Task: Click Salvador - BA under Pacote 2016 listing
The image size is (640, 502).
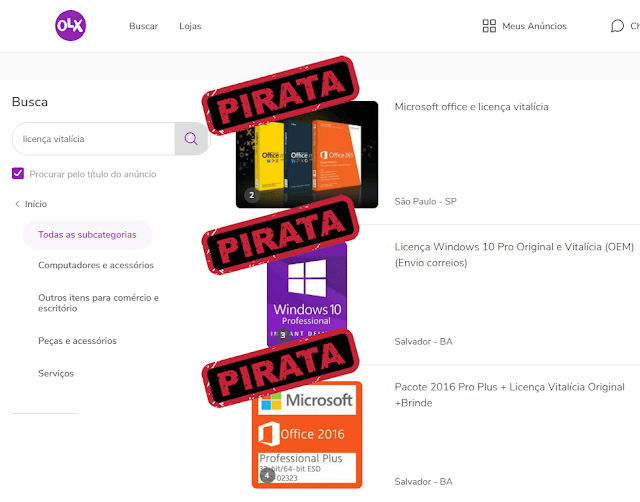Action: (x=423, y=482)
